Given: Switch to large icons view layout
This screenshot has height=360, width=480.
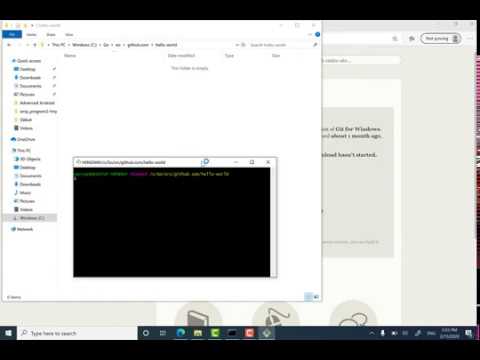Looking at the screenshot, I should tap(316, 297).
